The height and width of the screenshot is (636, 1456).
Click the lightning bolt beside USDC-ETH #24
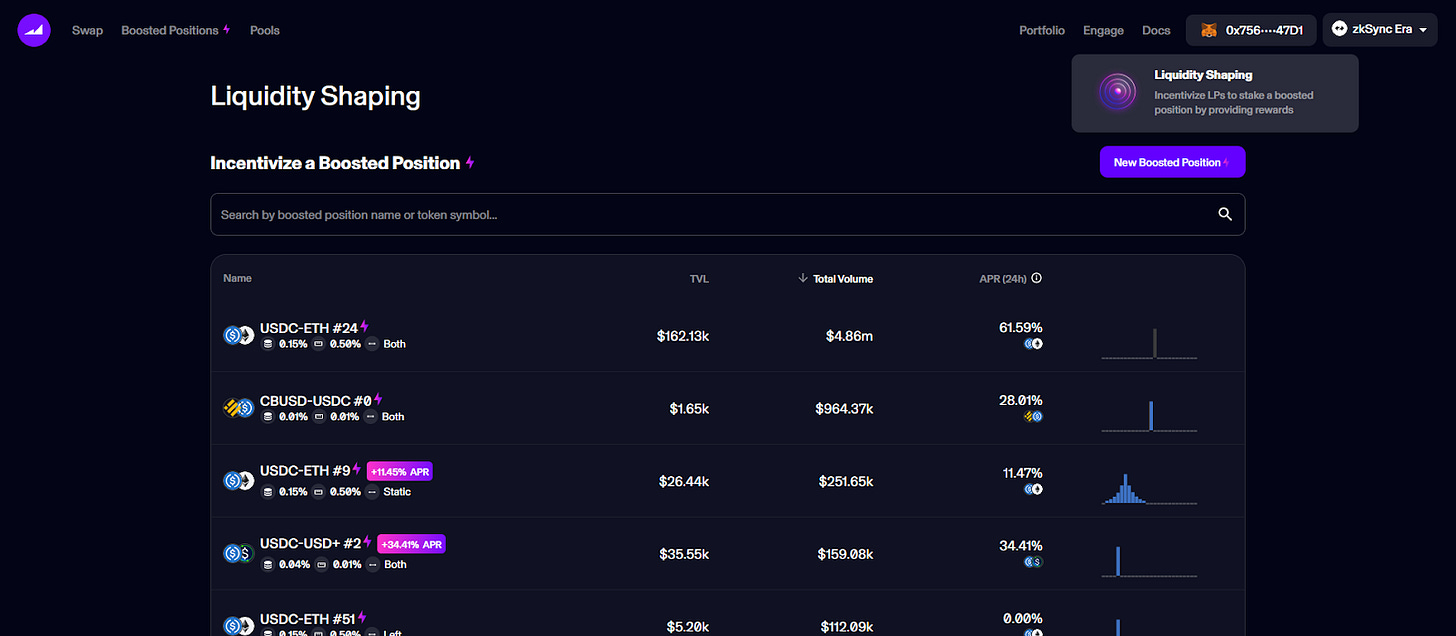click(x=365, y=327)
